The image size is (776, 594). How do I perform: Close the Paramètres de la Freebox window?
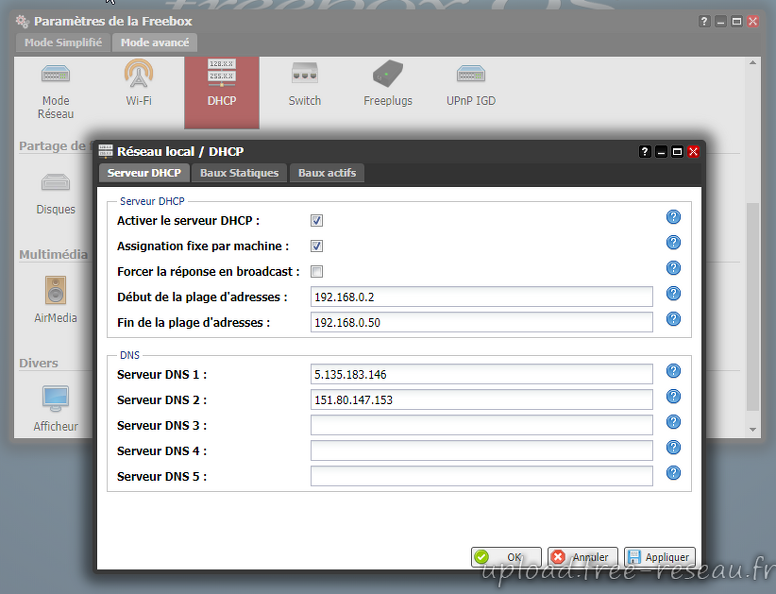pos(753,21)
